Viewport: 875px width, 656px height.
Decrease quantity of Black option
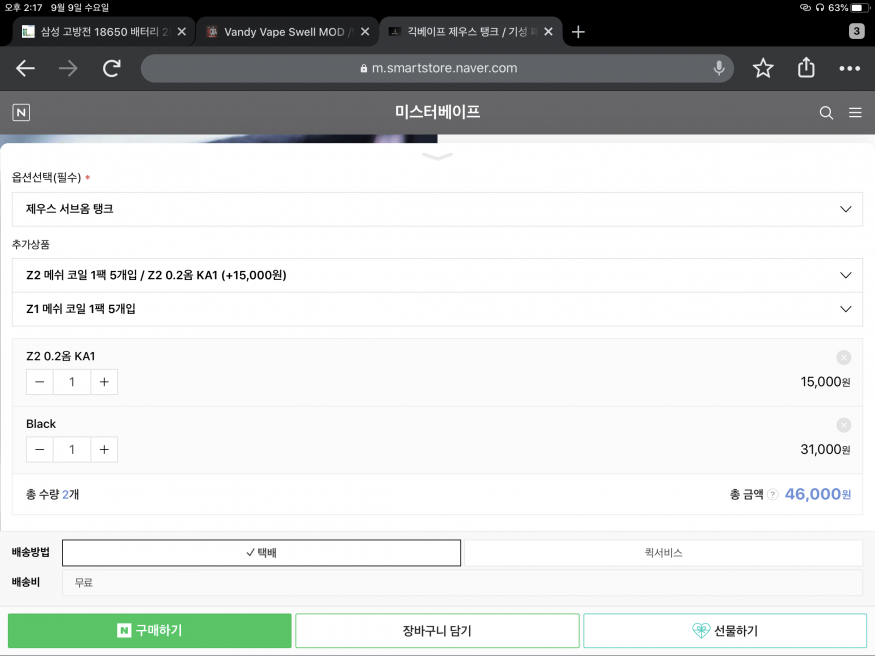point(40,450)
